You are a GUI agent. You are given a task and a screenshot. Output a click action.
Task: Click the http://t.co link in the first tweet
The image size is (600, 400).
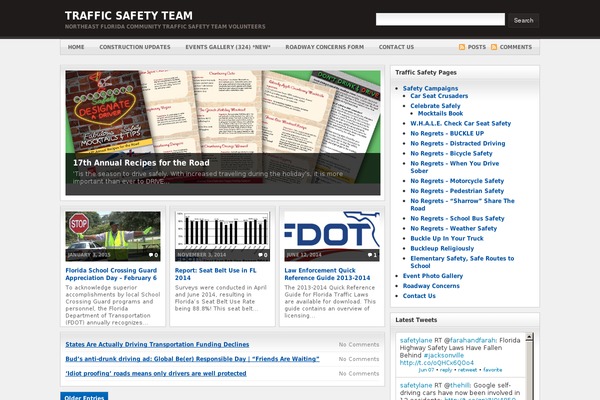click(437, 363)
